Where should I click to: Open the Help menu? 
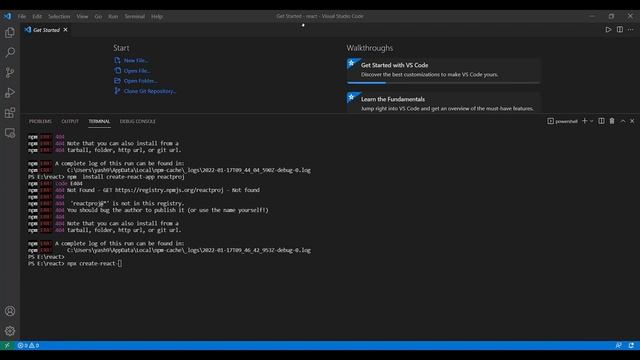(157, 16)
